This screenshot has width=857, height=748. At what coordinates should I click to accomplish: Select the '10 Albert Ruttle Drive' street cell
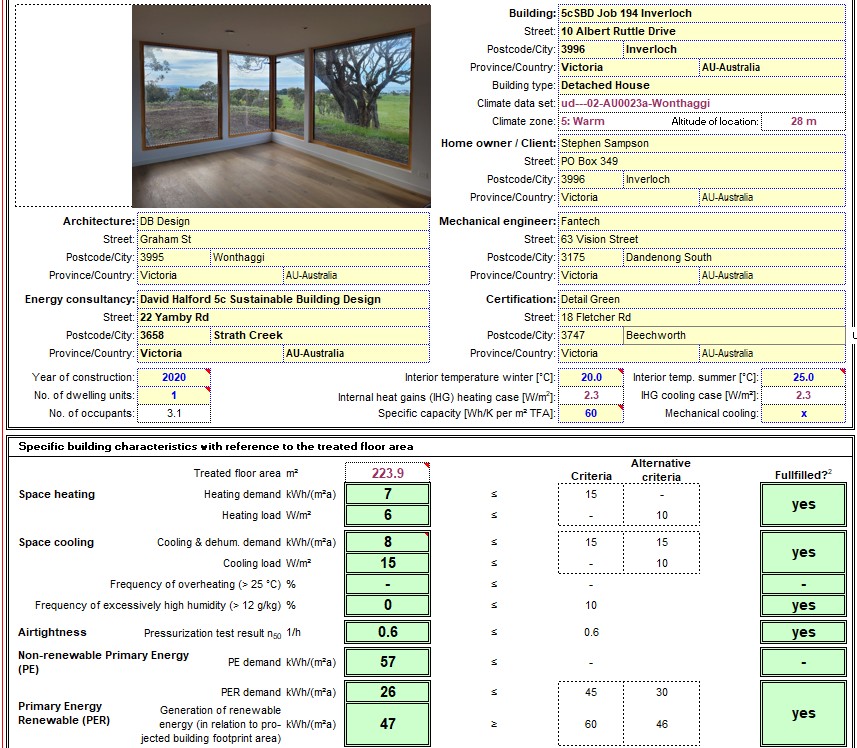pos(700,32)
